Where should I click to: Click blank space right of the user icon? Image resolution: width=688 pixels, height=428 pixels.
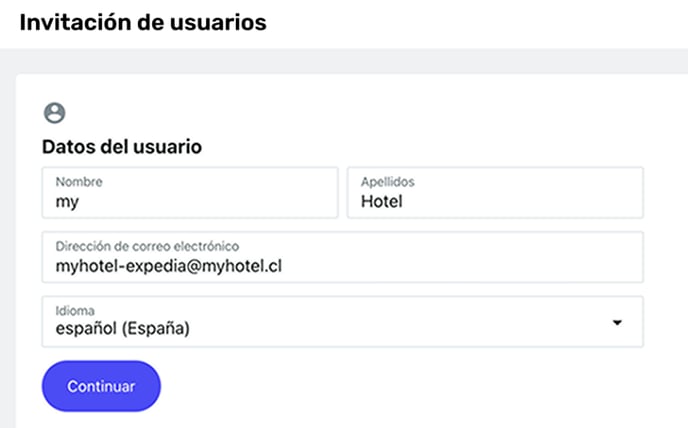click(x=351, y=113)
